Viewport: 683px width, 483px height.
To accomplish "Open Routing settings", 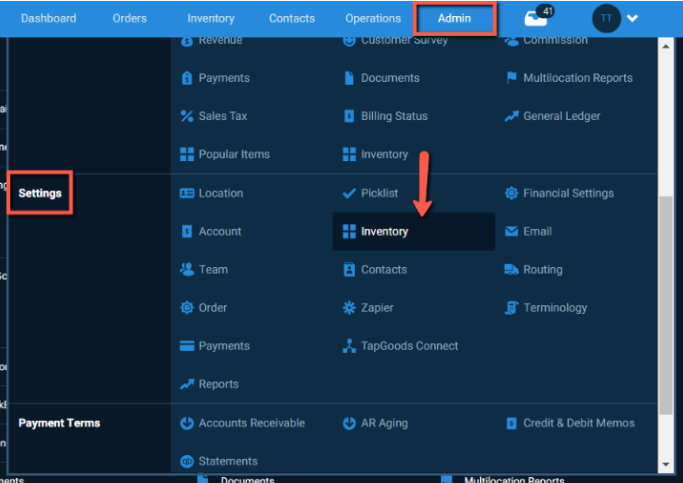I will tap(543, 270).
